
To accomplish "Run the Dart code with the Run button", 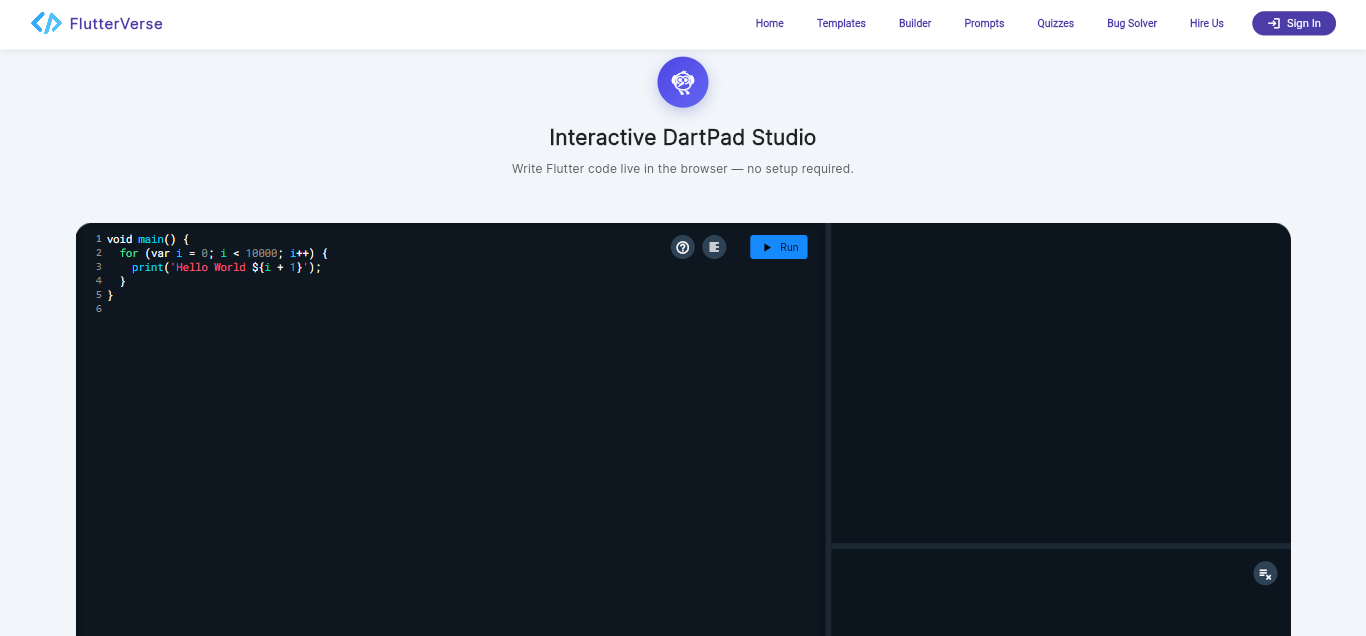I will point(779,247).
